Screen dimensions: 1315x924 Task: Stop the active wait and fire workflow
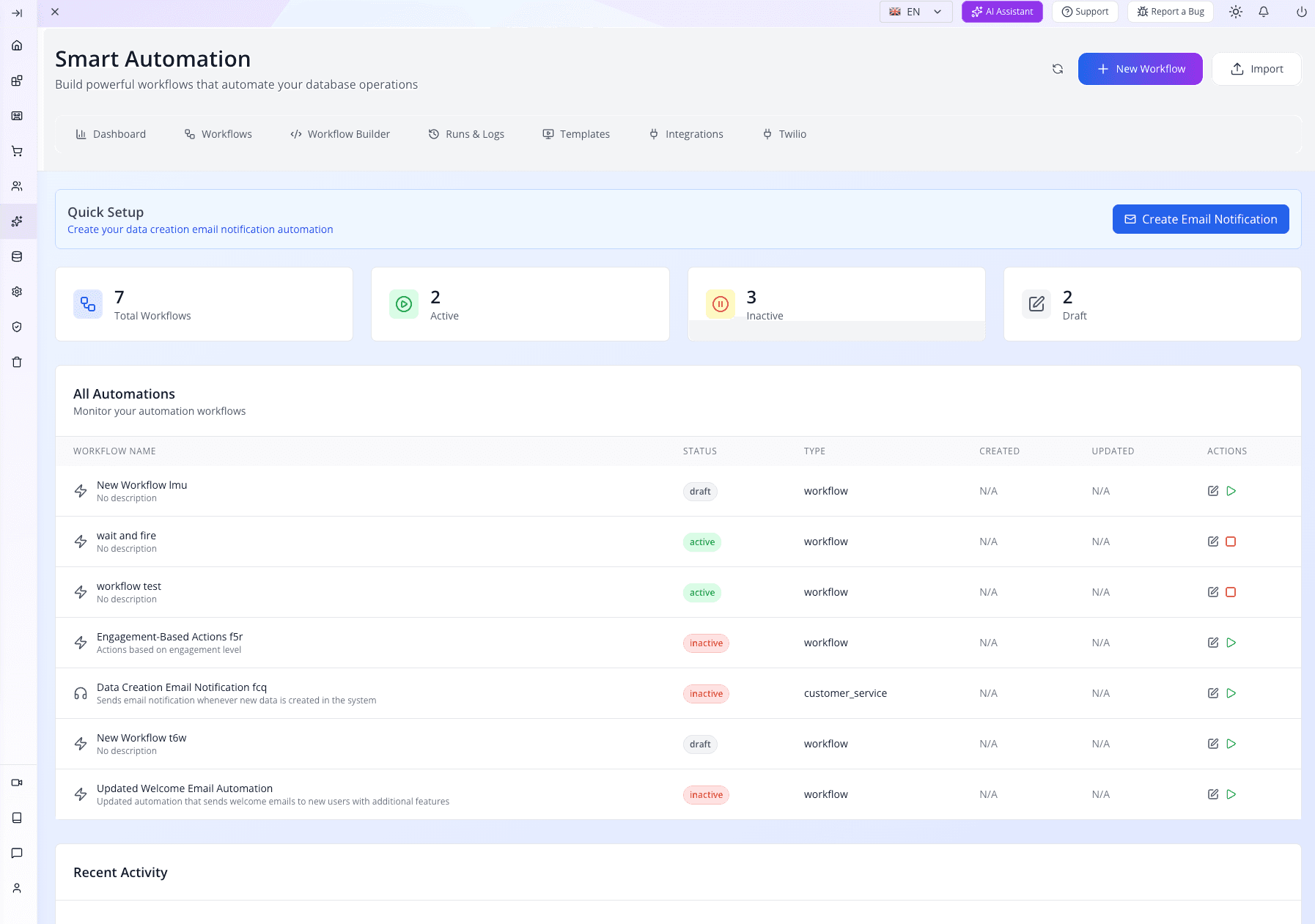(1231, 542)
